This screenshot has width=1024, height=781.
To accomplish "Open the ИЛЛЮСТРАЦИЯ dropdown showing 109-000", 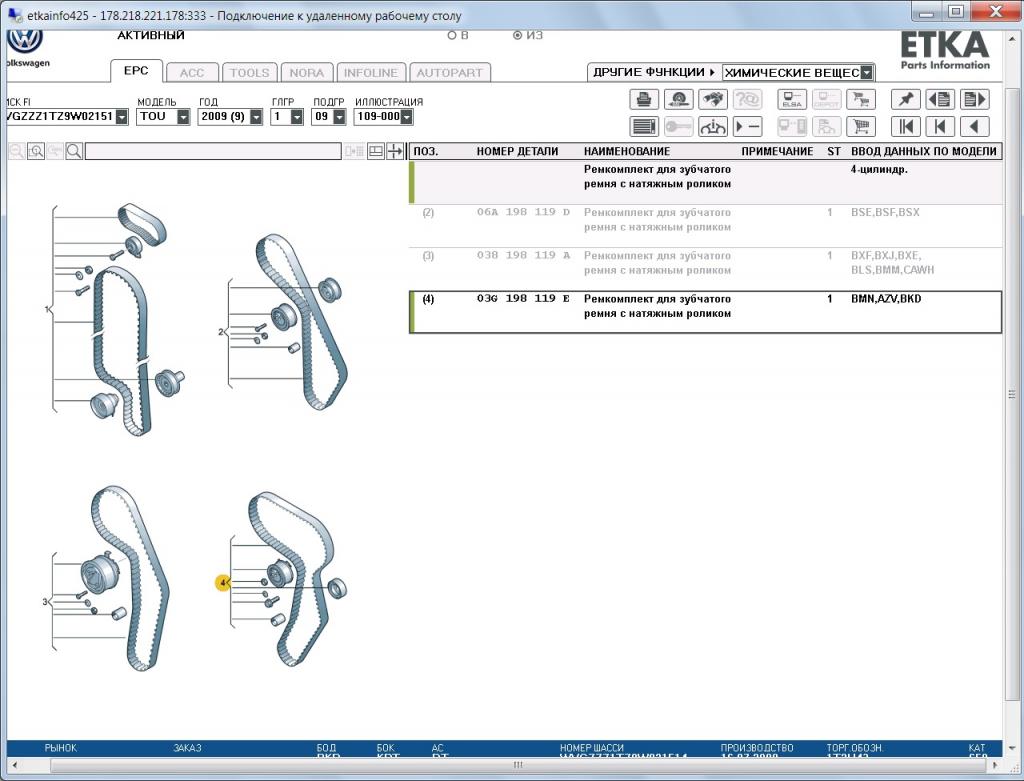I will 406,117.
